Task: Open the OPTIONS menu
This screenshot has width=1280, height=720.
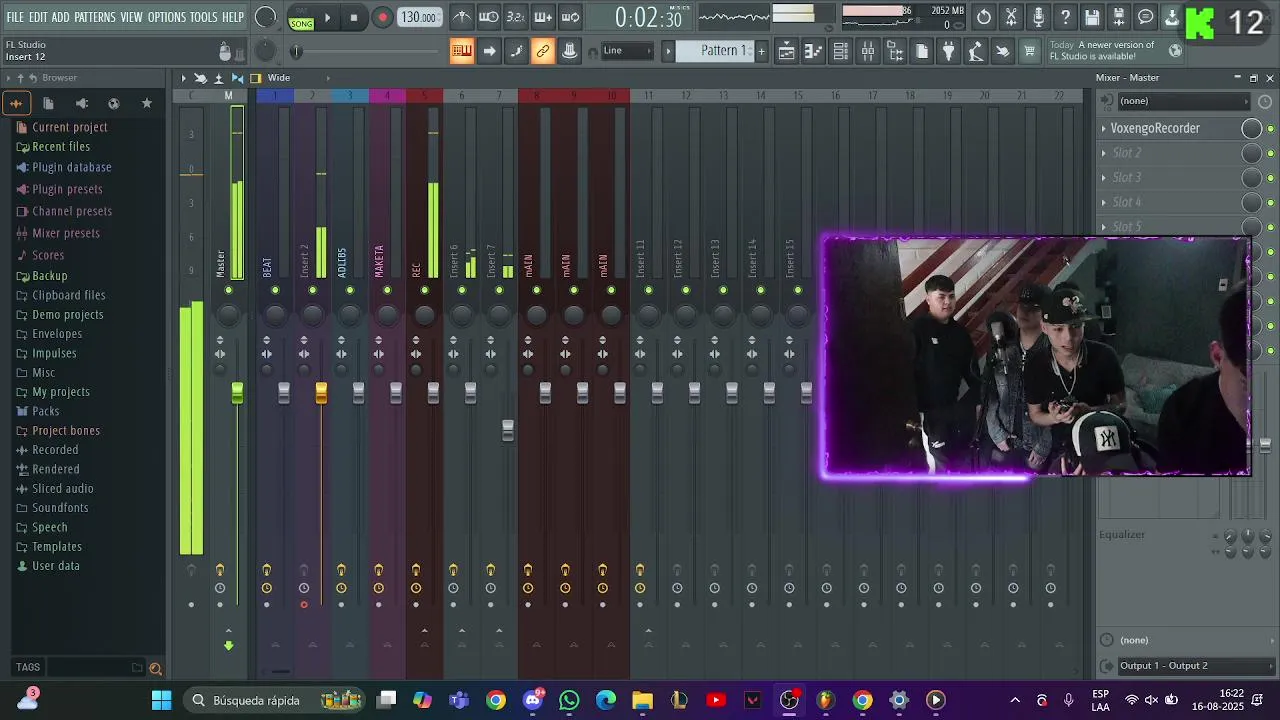Action: click(x=167, y=17)
